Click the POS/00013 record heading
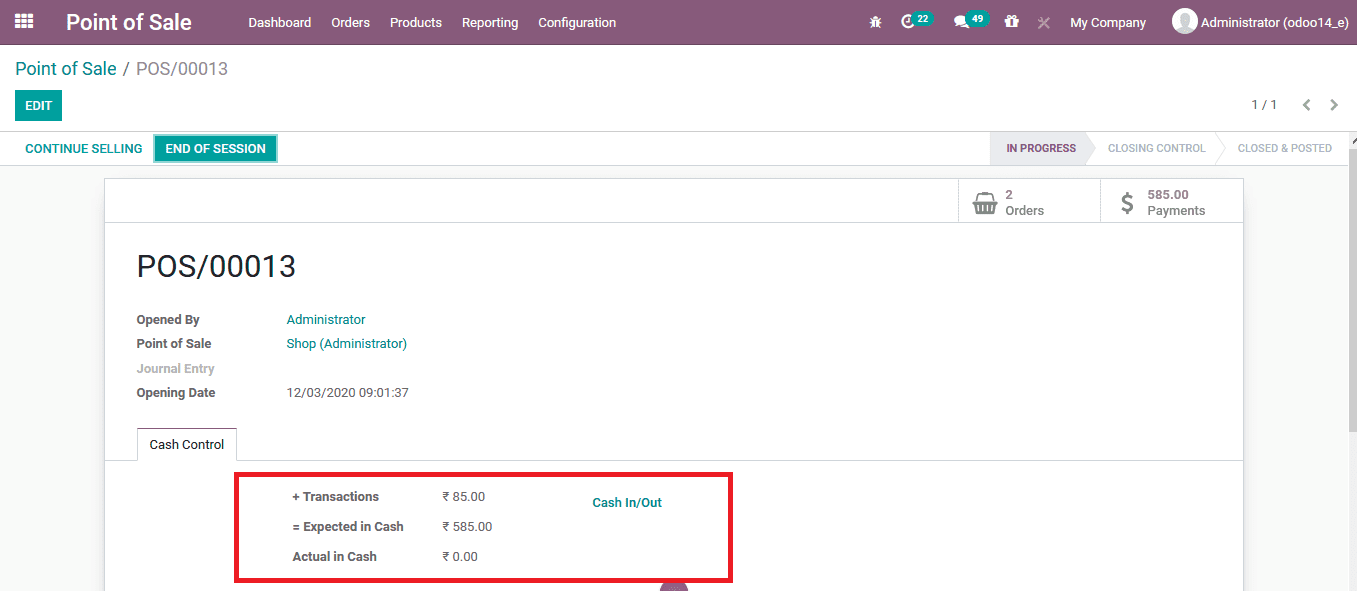Screen dimensions: 1357x591 point(216,267)
